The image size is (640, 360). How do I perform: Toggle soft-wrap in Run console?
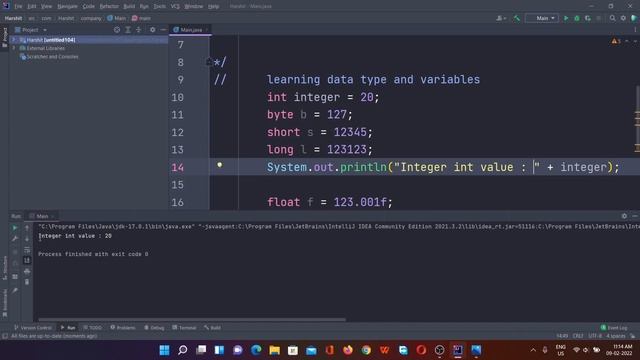coord(27,249)
